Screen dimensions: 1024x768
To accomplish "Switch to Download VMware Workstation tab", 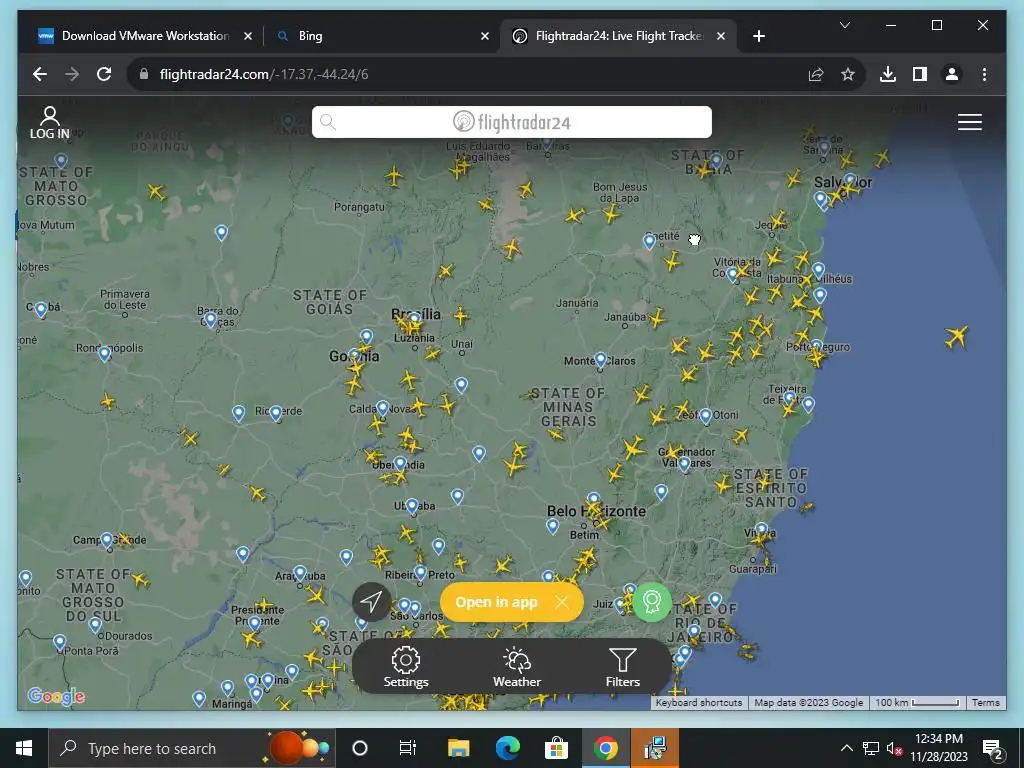I will (x=146, y=36).
